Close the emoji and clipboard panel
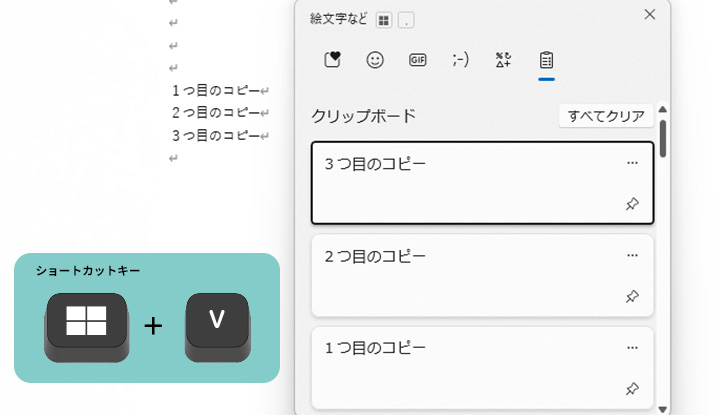The width and height of the screenshot is (715, 415). pos(650,15)
